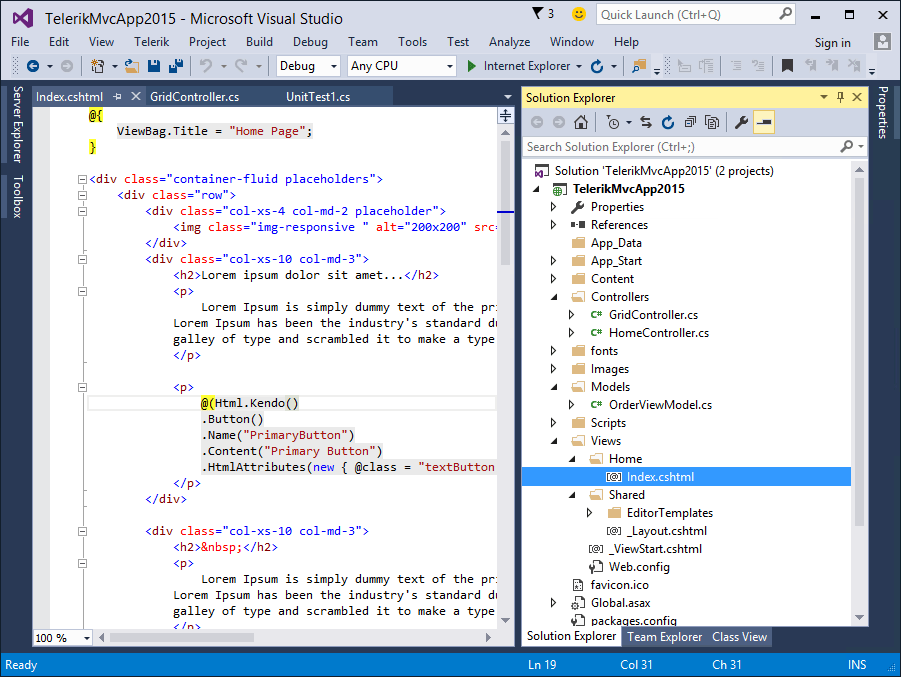Open the Tools menu

[x=412, y=42]
